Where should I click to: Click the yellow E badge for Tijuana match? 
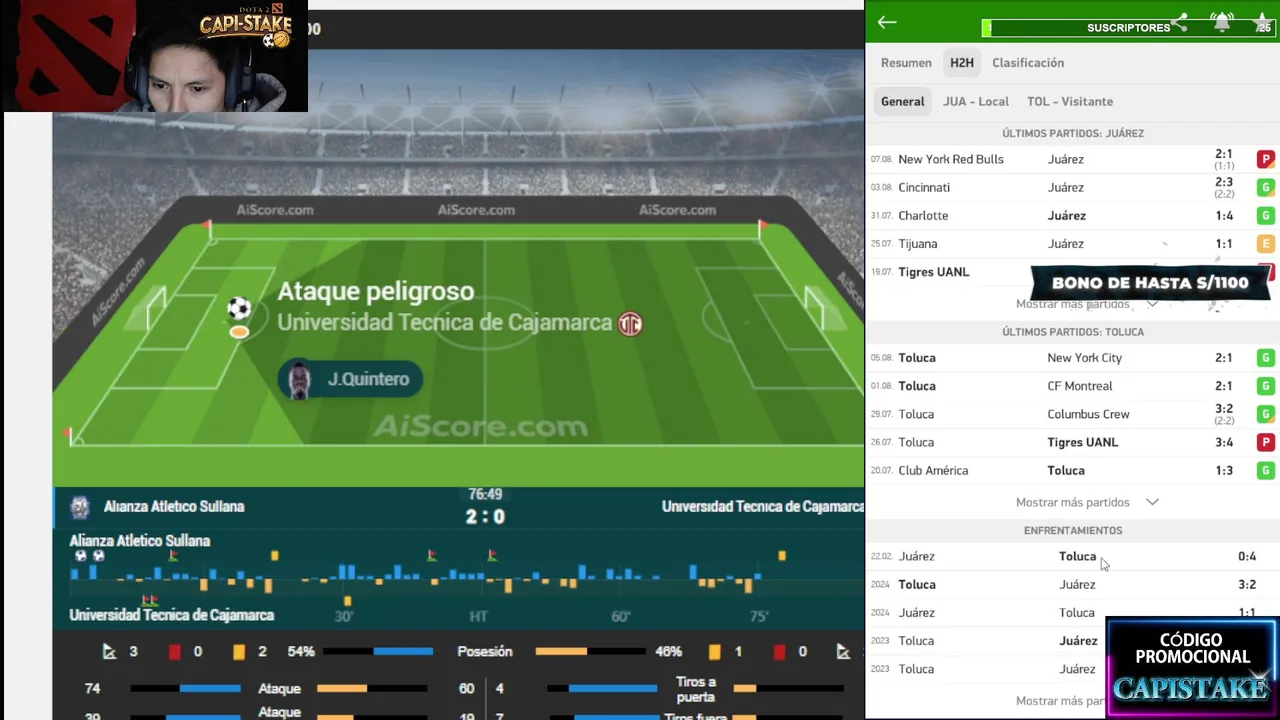(1265, 243)
